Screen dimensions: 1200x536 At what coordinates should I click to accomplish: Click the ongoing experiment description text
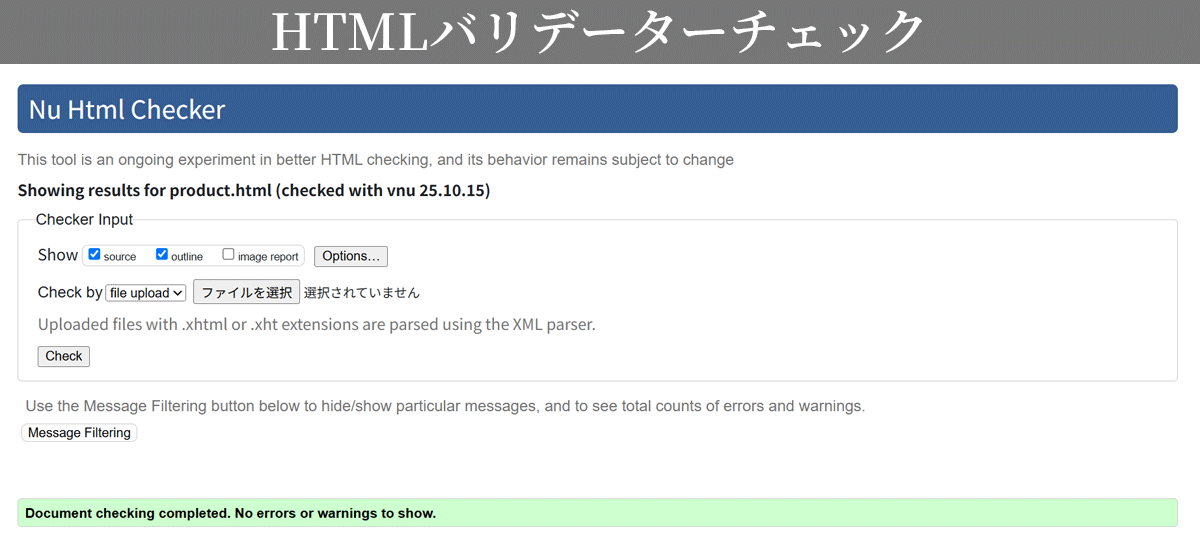pyautogui.click(x=376, y=159)
